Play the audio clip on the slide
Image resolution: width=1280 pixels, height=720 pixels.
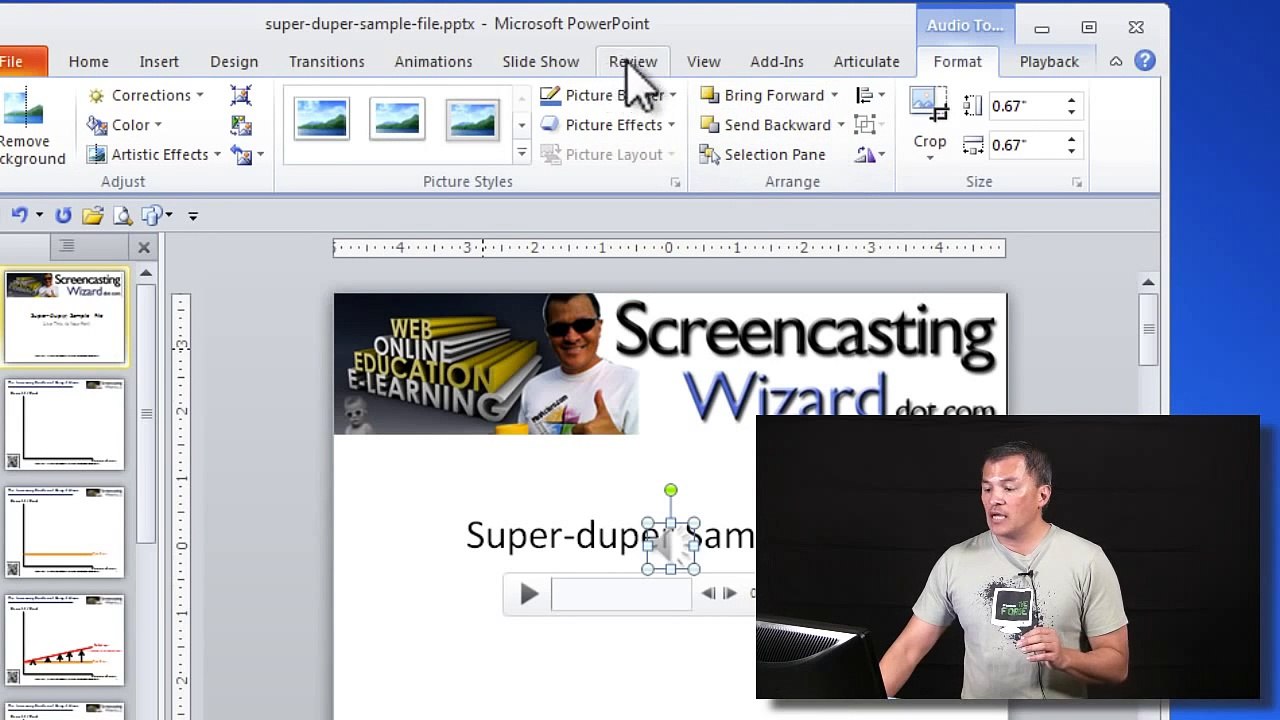[529, 594]
